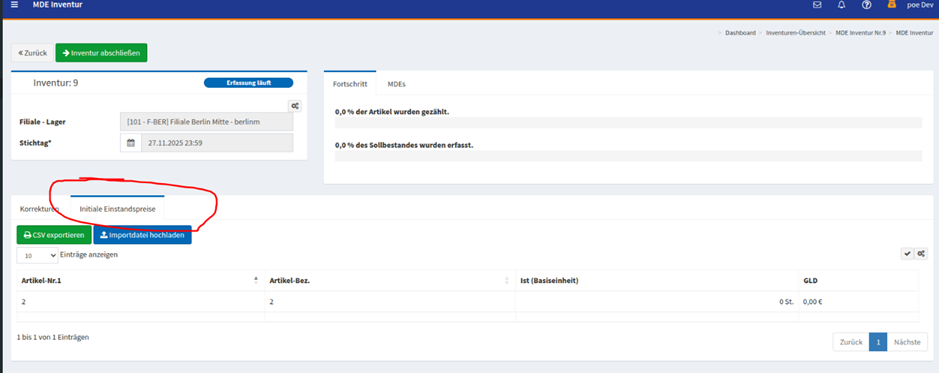Go to pagination page 1

coord(878,342)
